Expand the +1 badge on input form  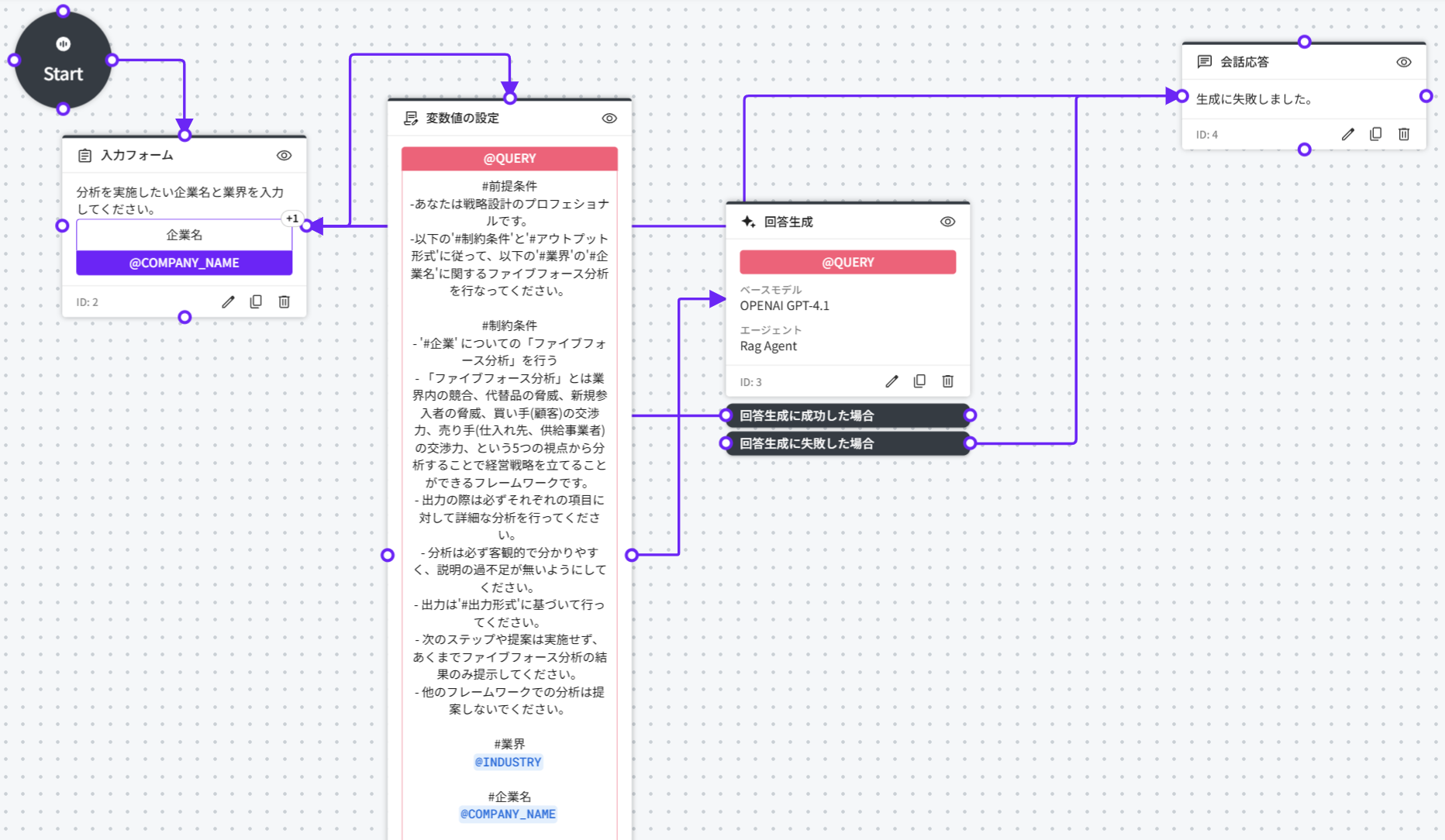[x=292, y=219]
